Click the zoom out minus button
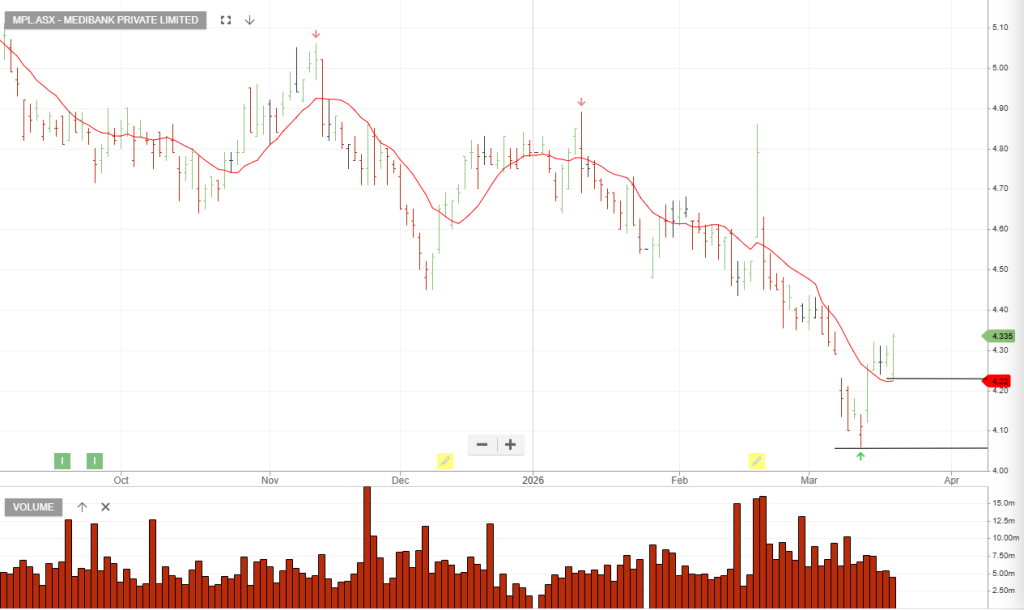This screenshot has height=610, width=1024. 482,444
